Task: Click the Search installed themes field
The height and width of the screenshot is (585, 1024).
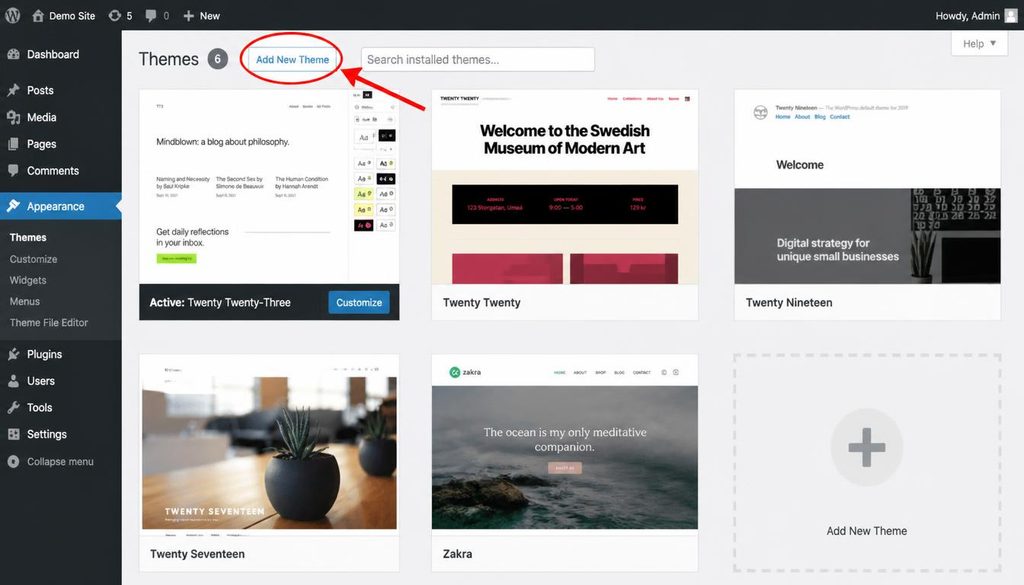Action: (x=478, y=59)
